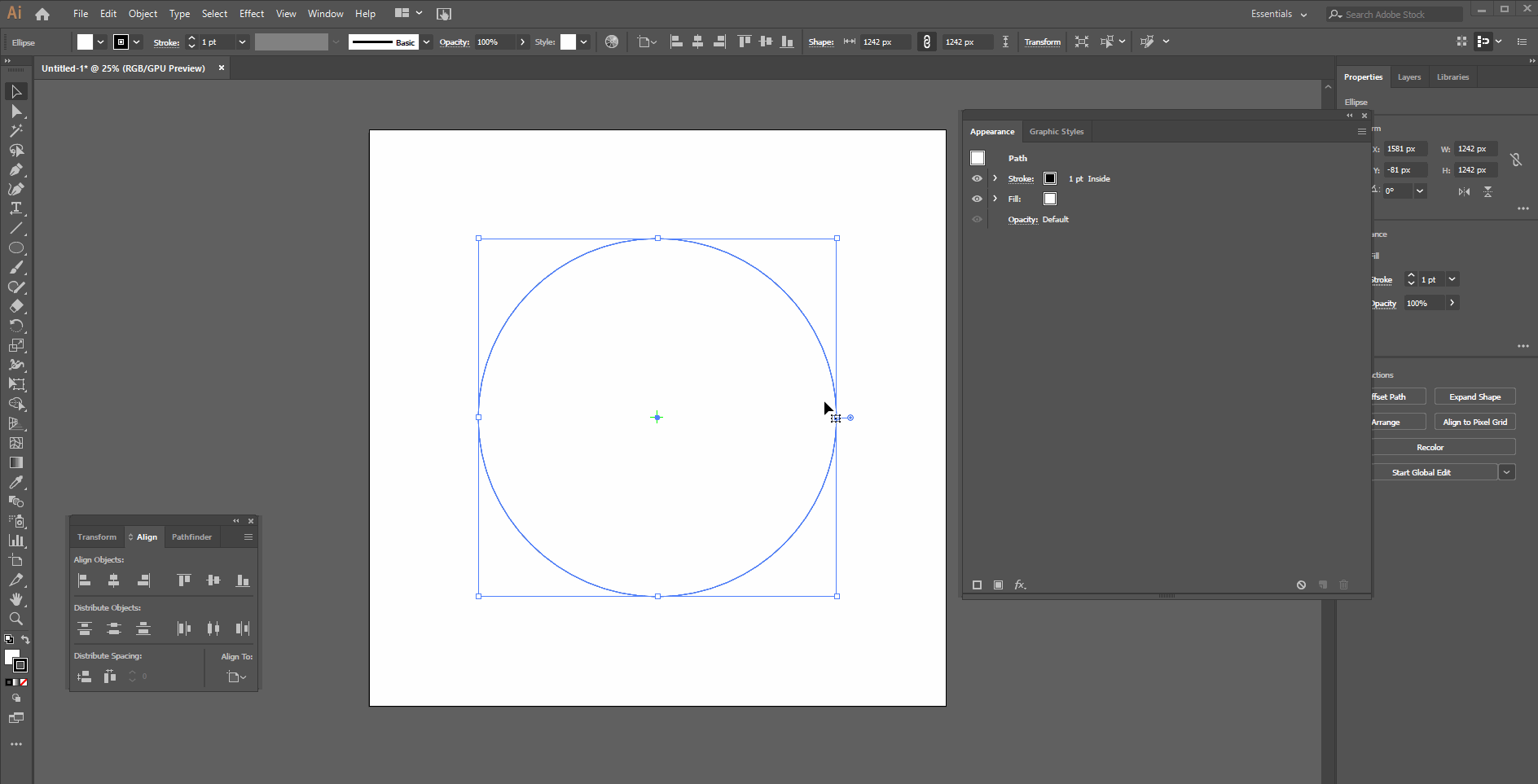1538x784 pixels.
Task: Open the Object menu
Action: (143, 14)
